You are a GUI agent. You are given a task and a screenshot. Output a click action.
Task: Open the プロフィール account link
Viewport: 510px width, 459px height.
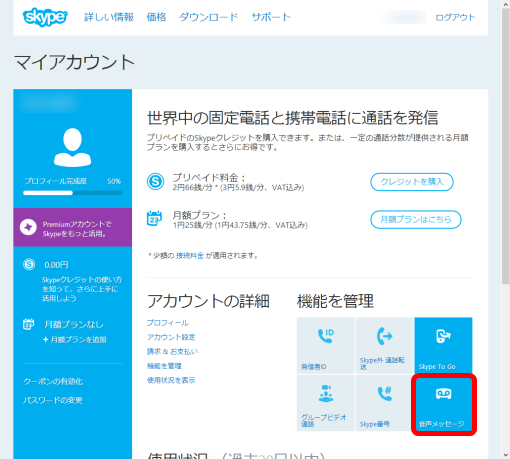pyautogui.click(x=168, y=323)
